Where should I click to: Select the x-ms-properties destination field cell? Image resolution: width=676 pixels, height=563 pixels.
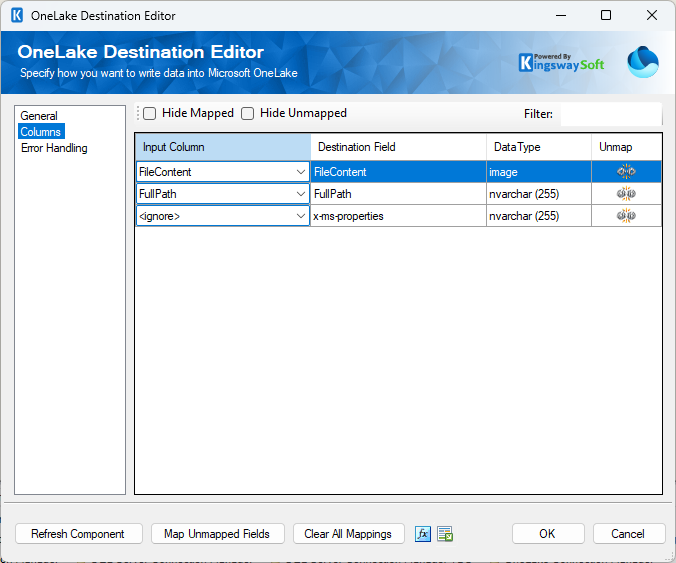click(x=398, y=216)
